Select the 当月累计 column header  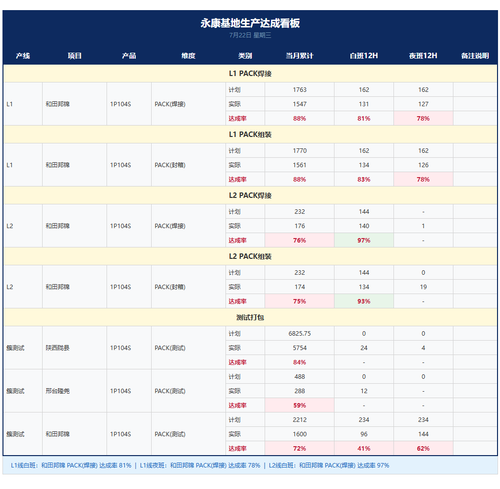click(x=299, y=56)
